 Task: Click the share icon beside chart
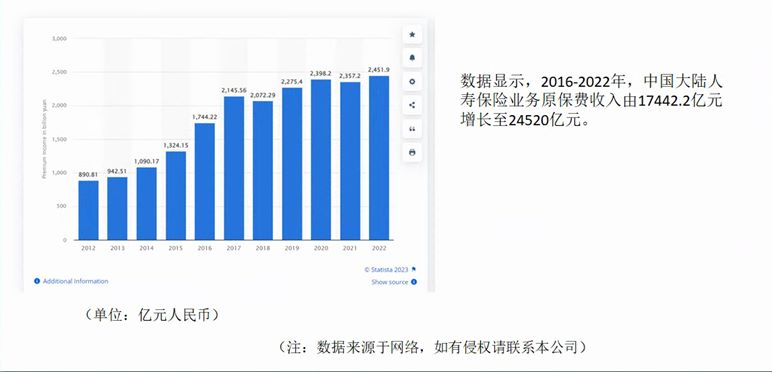pyautogui.click(x=412, y=105)
